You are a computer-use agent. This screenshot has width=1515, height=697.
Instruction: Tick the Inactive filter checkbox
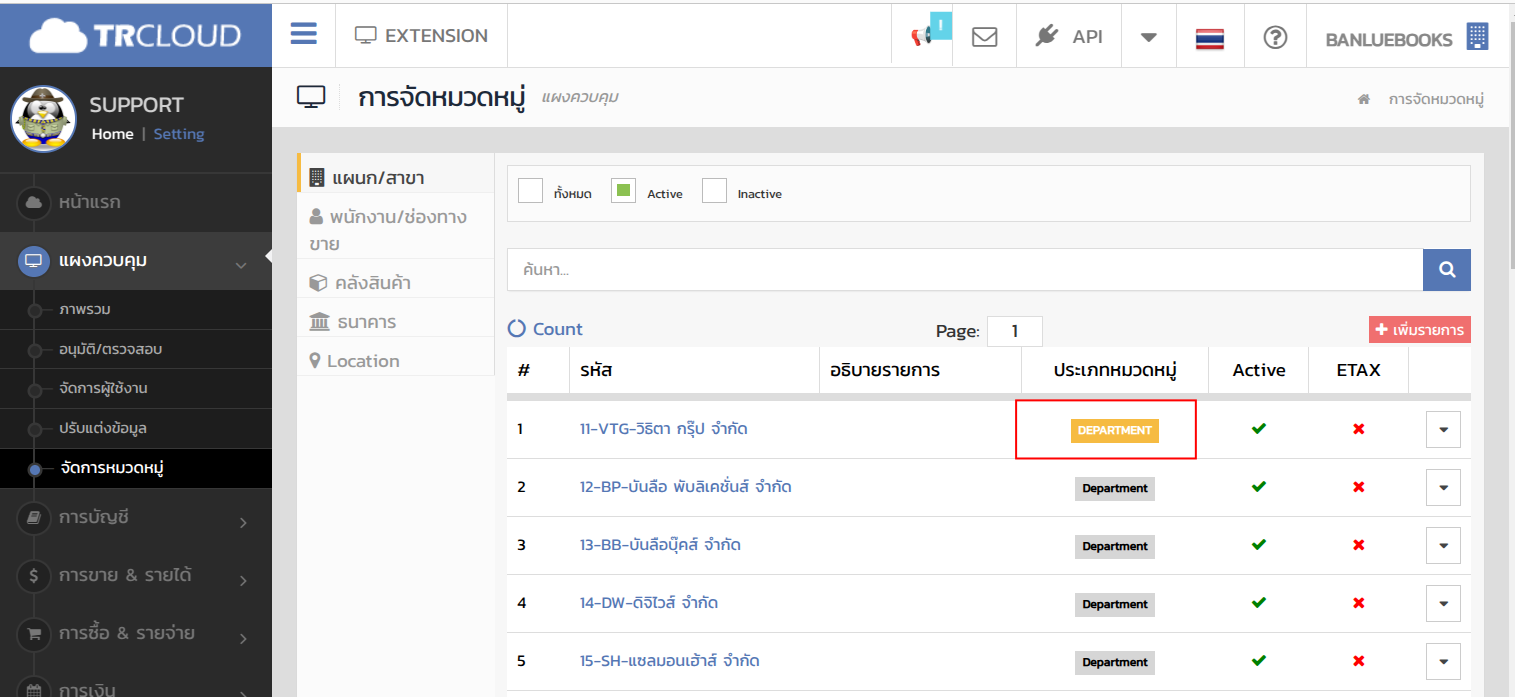pyautogui.click(x=714, y=190)
